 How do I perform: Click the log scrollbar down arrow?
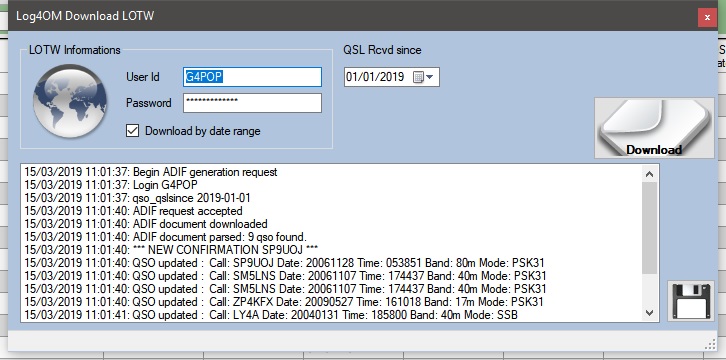(649, 313)
